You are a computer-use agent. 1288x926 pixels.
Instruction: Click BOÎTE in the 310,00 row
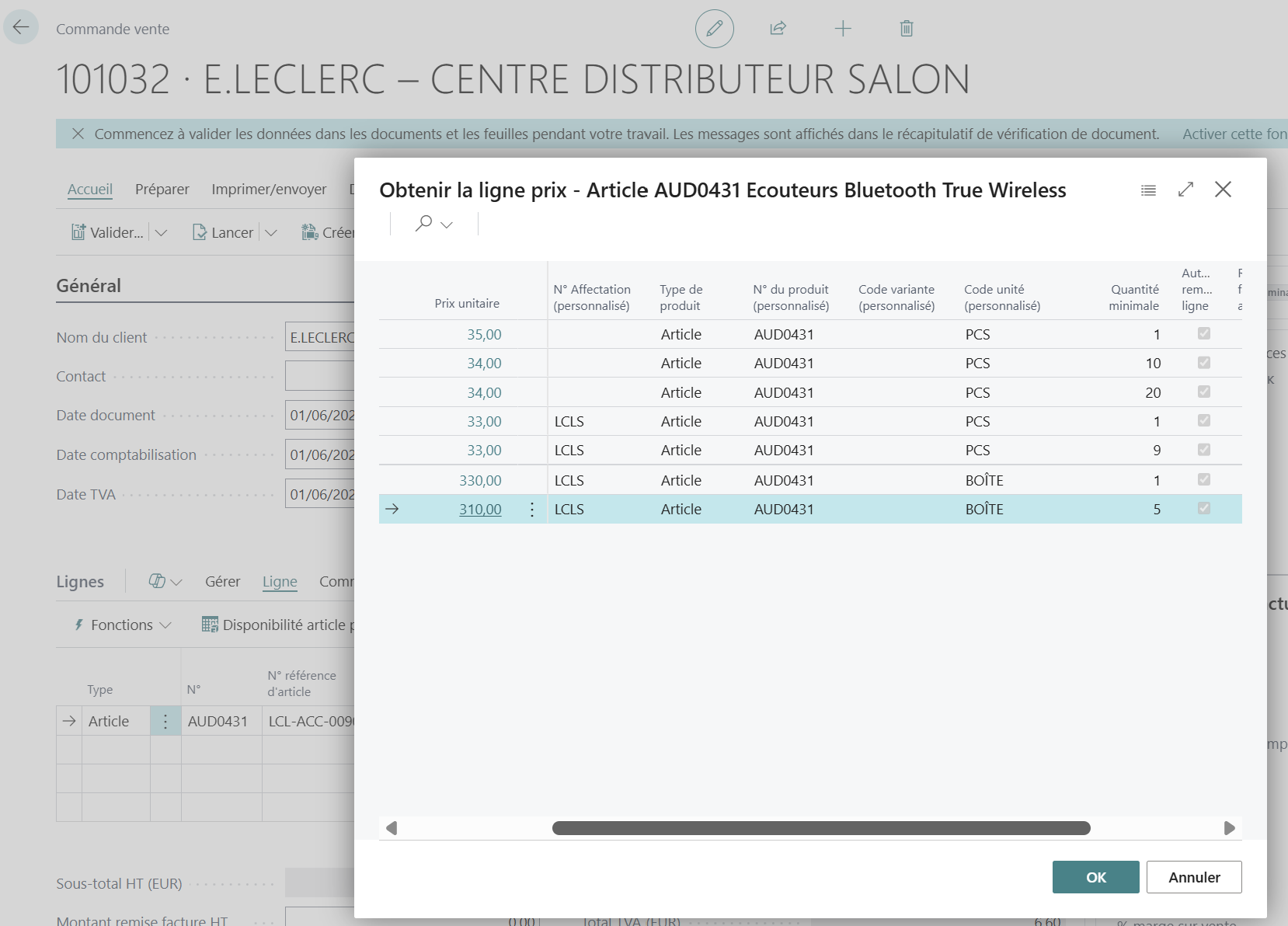[x=984, y=509]
